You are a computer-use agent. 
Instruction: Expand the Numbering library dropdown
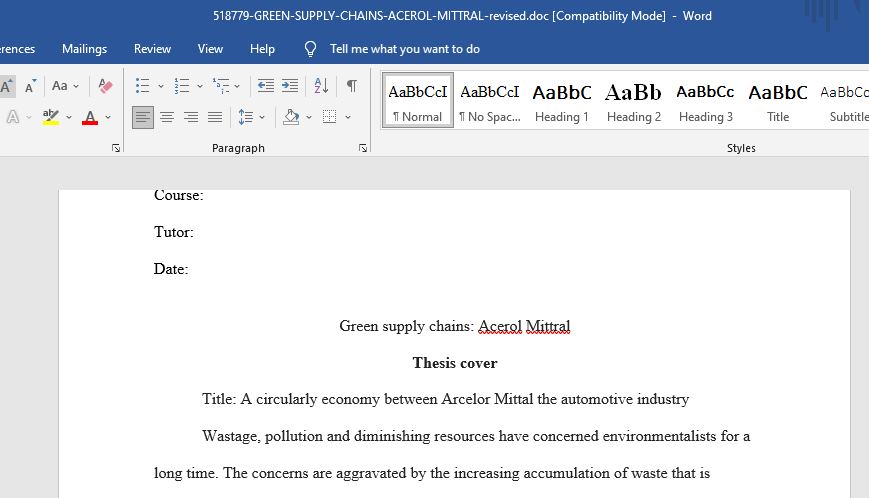coord(200,86)
